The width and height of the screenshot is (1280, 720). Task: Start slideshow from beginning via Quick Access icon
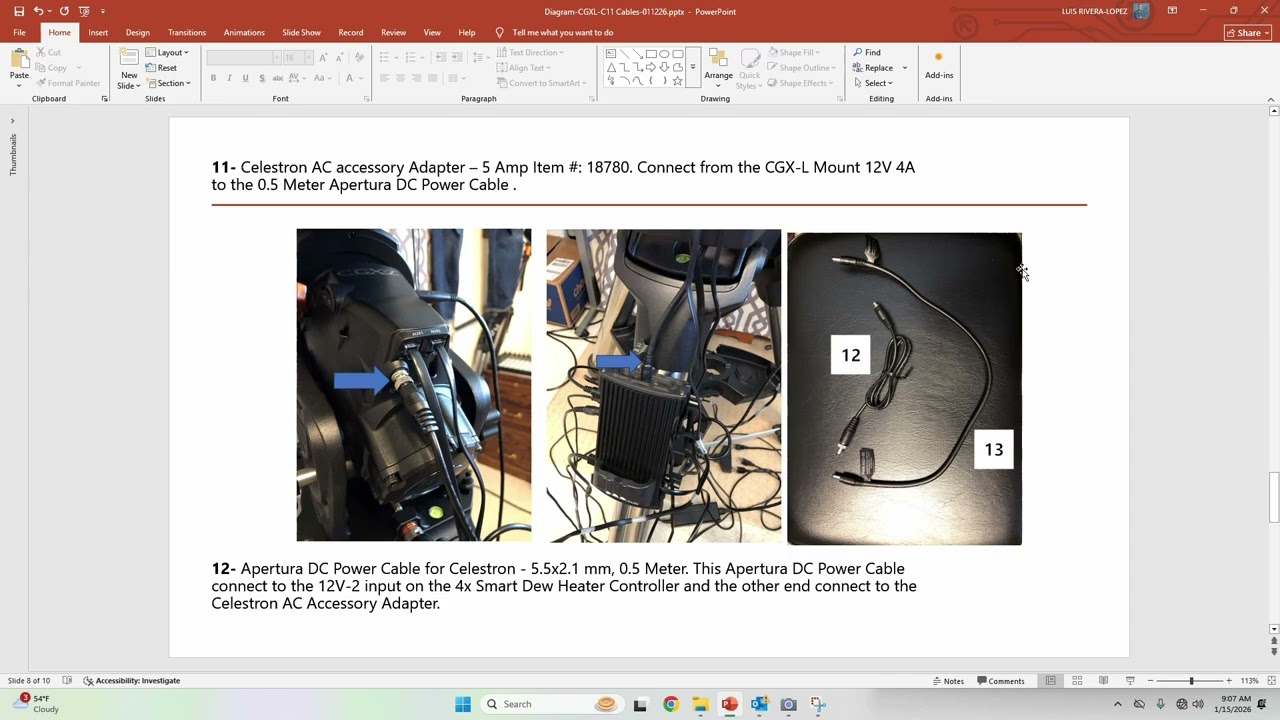84,11
